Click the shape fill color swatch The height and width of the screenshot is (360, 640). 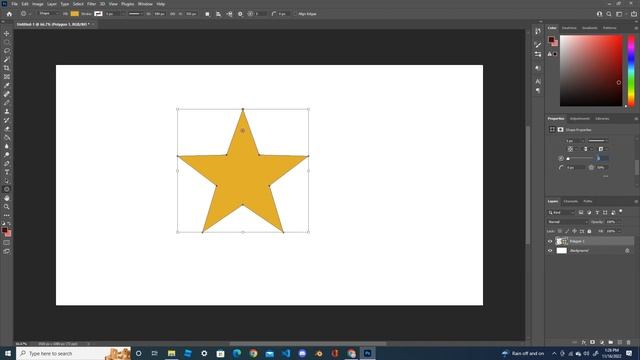click(x=75, y=14)
